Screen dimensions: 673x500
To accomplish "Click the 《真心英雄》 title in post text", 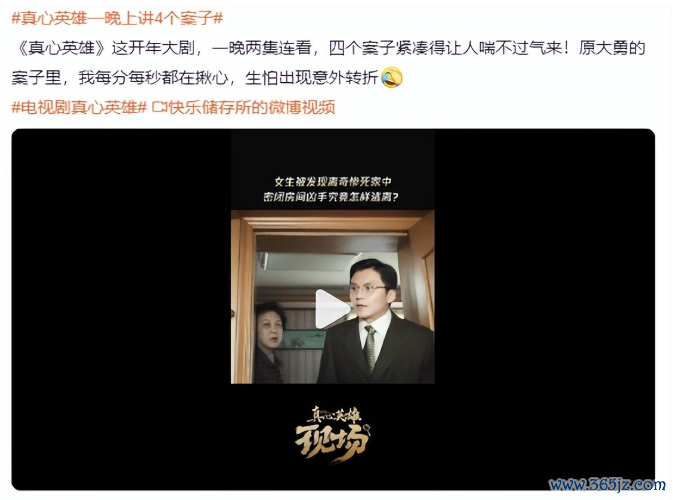I will coord(61,48).
